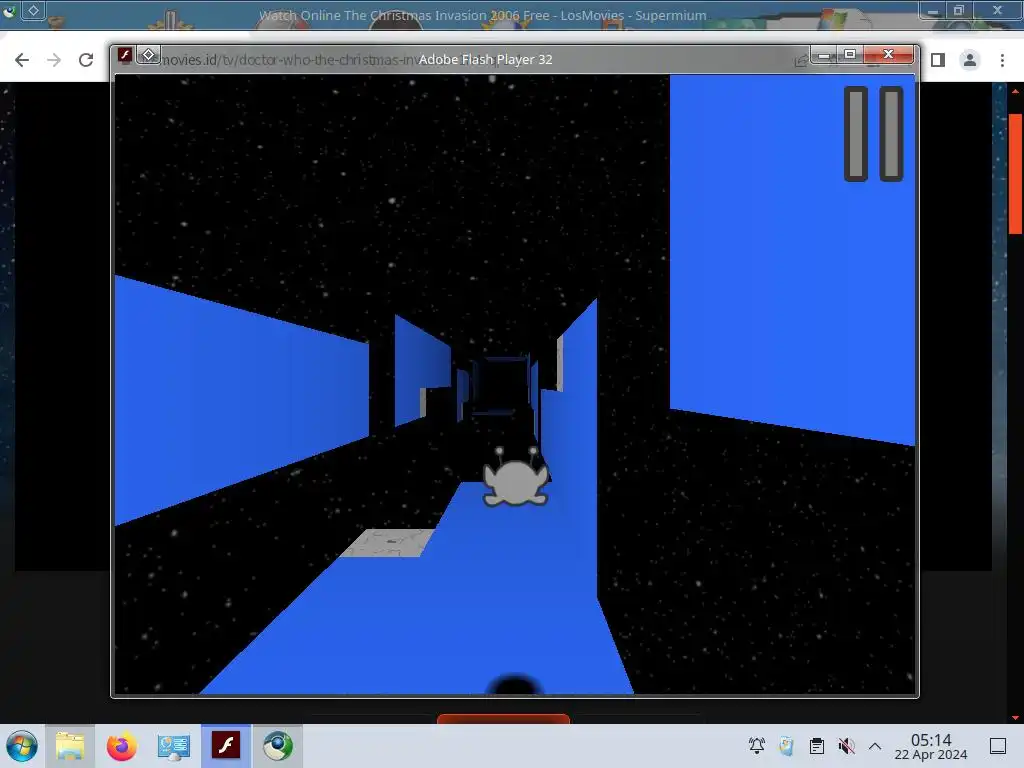
Task: Open the browser side panel icon
Action: point(938,60)
